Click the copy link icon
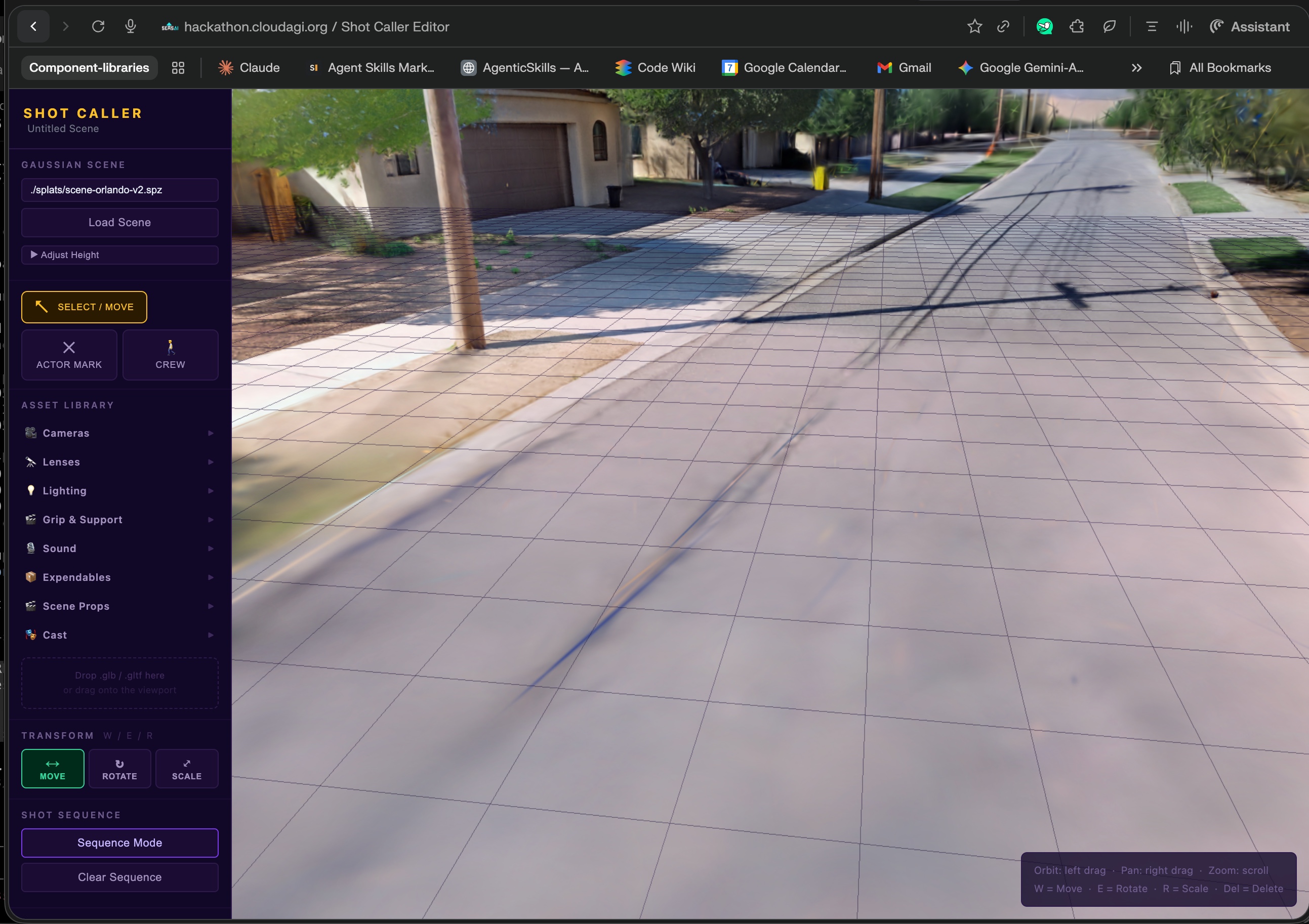Screen dimensions: 1309x924 coord(1003,27)
